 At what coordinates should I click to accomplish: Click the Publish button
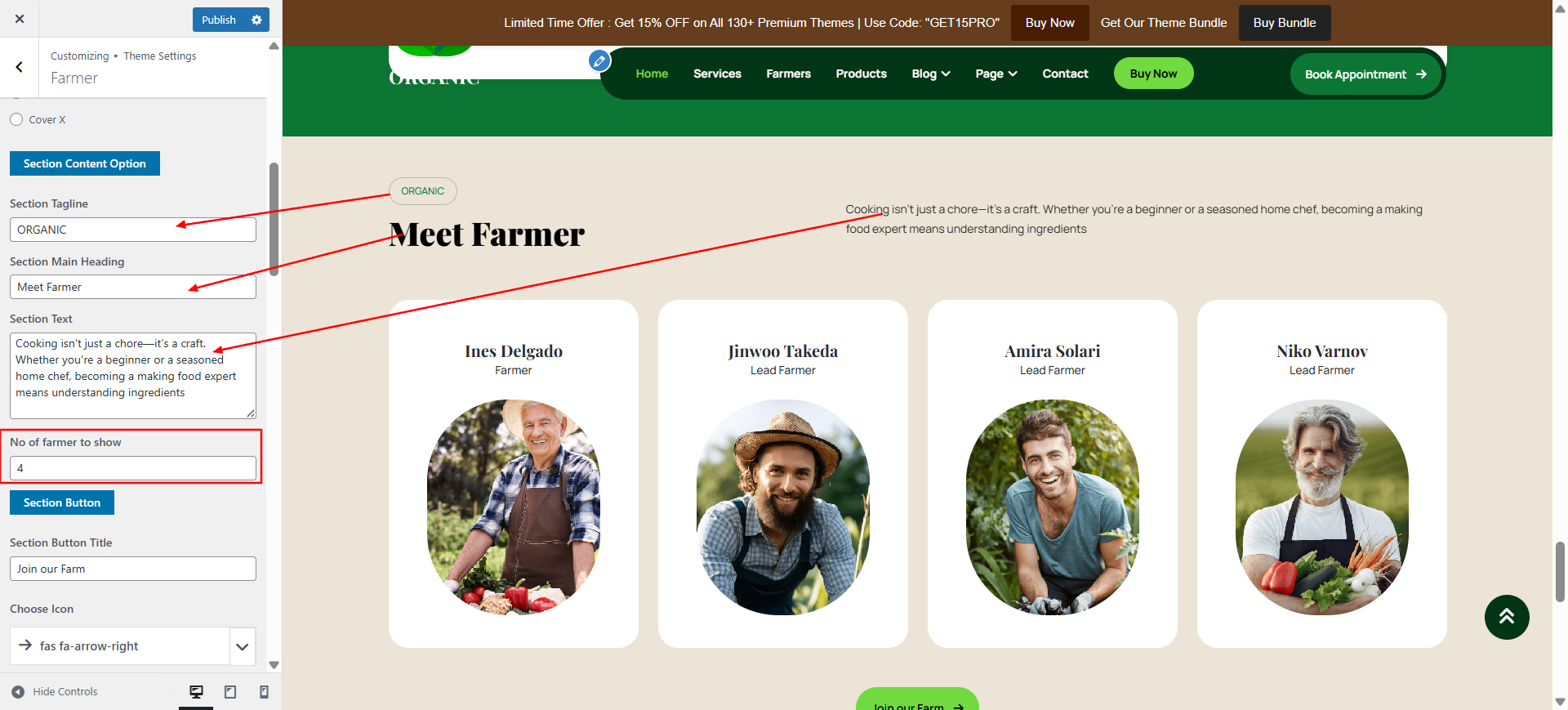click(219, 20)
